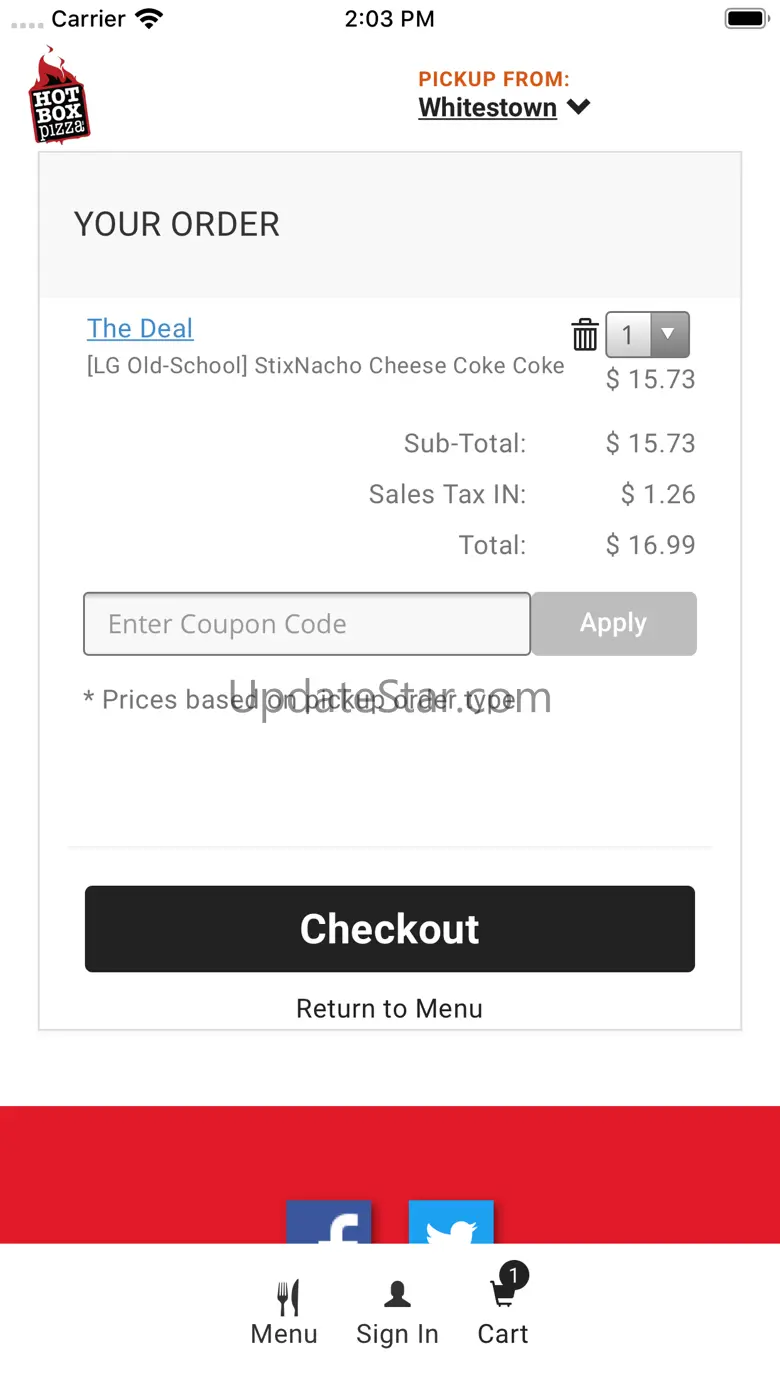Expand the chevron beside Whitestown
Image resolution: width=780 pixels, height=1387 pixels.
click(578, 107)
